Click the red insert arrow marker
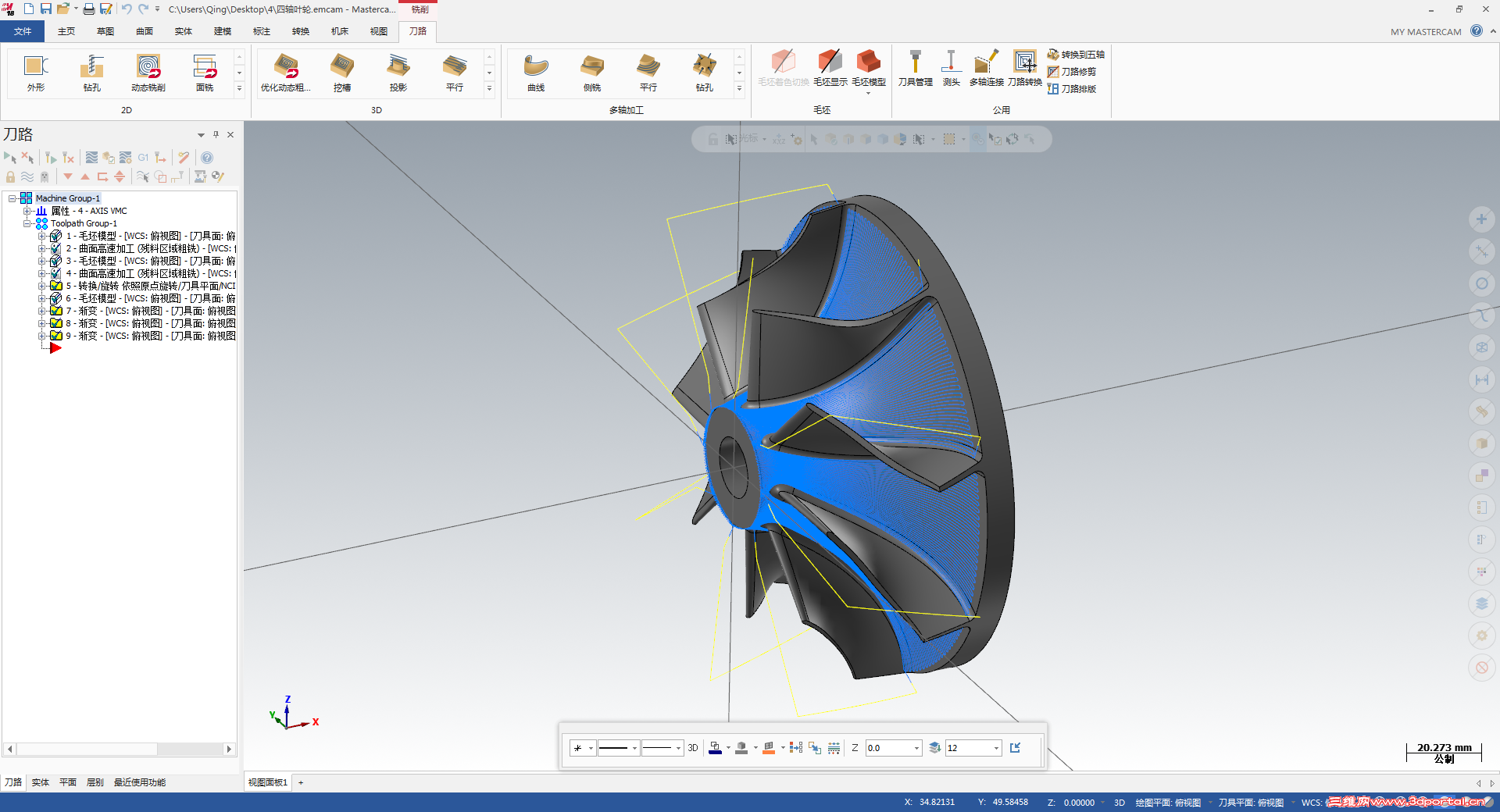This screenshot has width=1500, height=812. point(55,348)
